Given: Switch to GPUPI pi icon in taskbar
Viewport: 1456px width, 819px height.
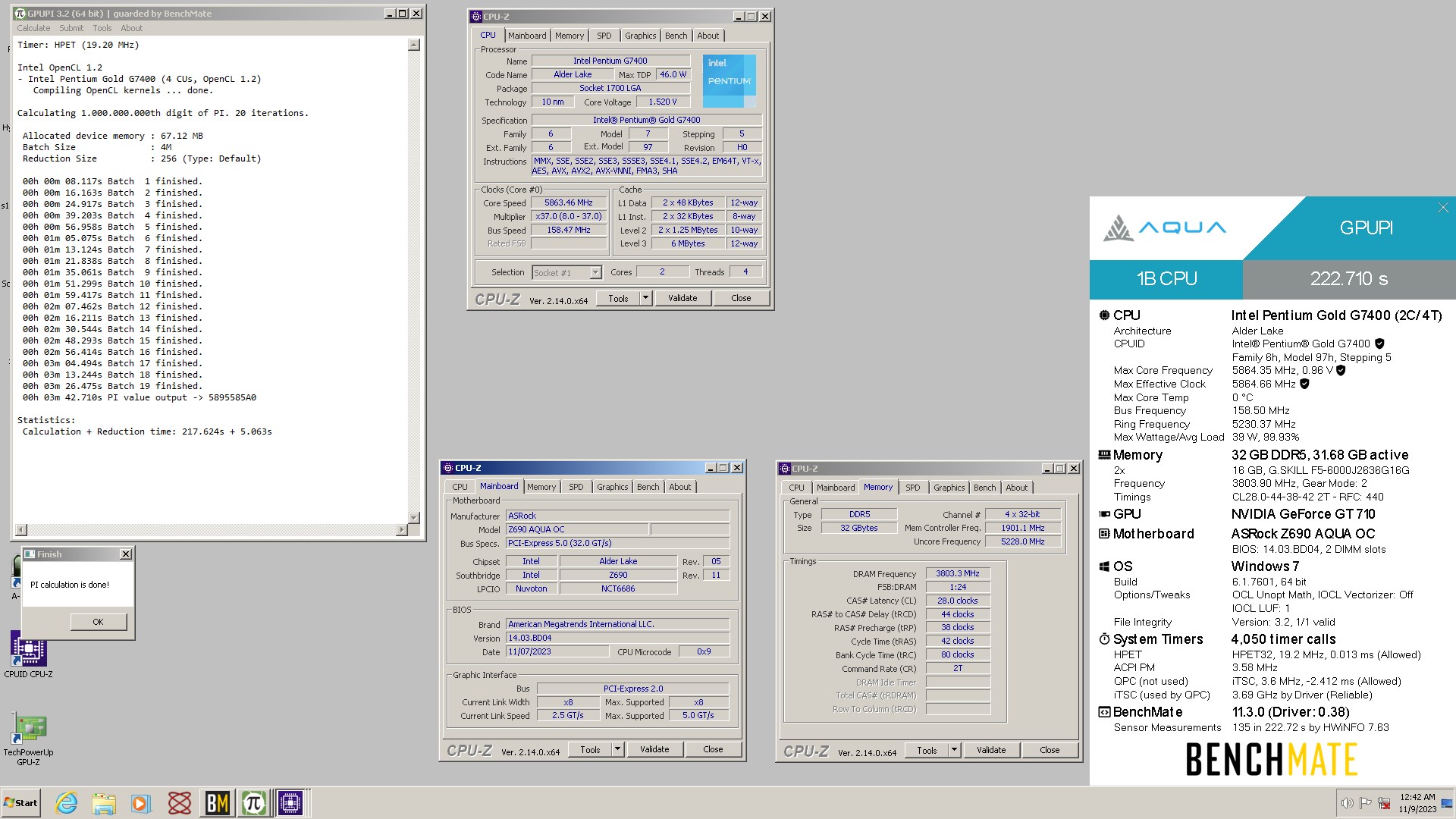Looking at the screenshot, I should point(254,803).
